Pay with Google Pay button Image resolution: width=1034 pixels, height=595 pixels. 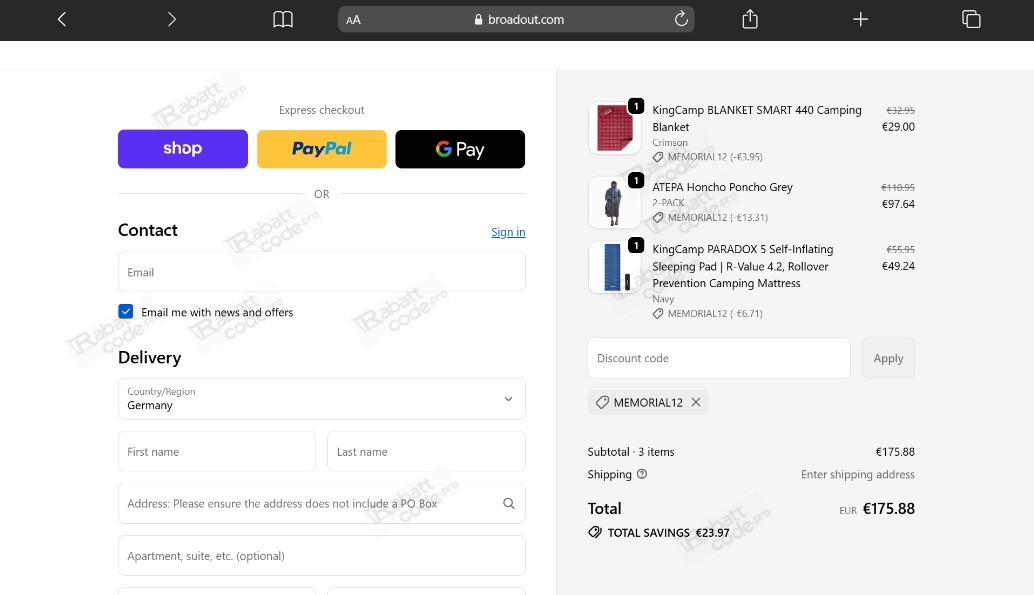click(460, 149)
